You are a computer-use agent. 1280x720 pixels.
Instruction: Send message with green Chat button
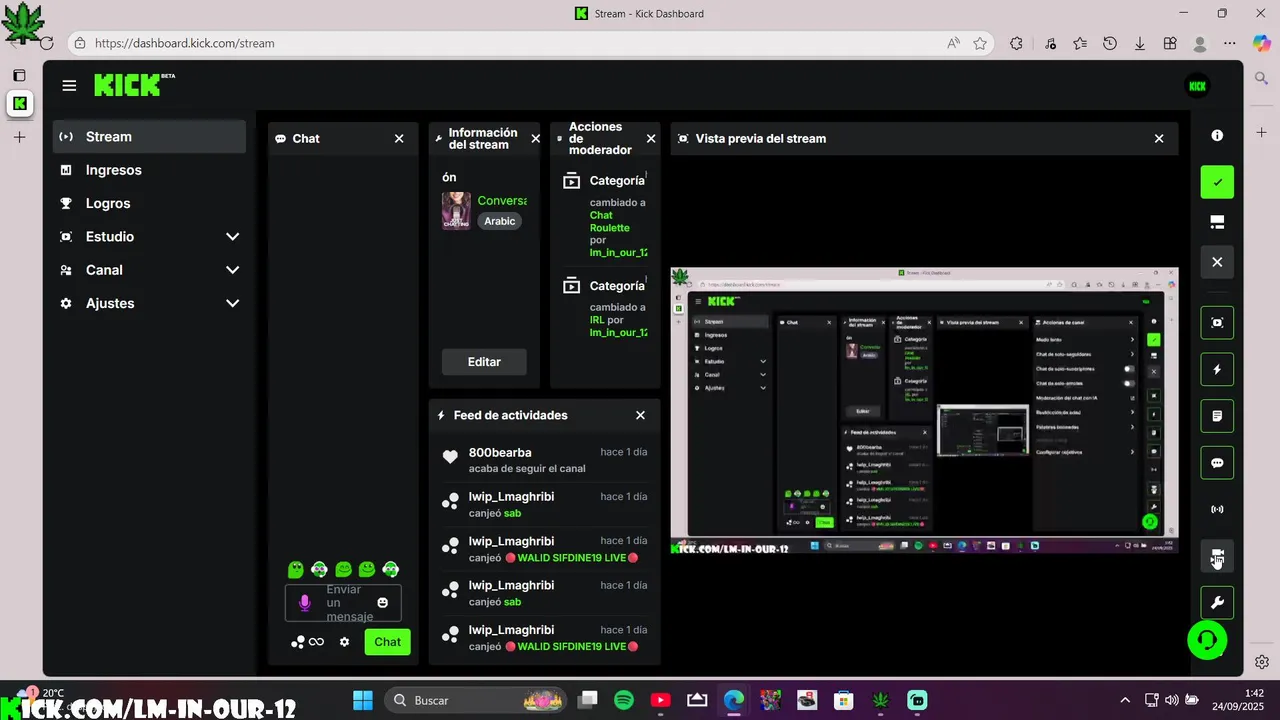click(388, 642)
